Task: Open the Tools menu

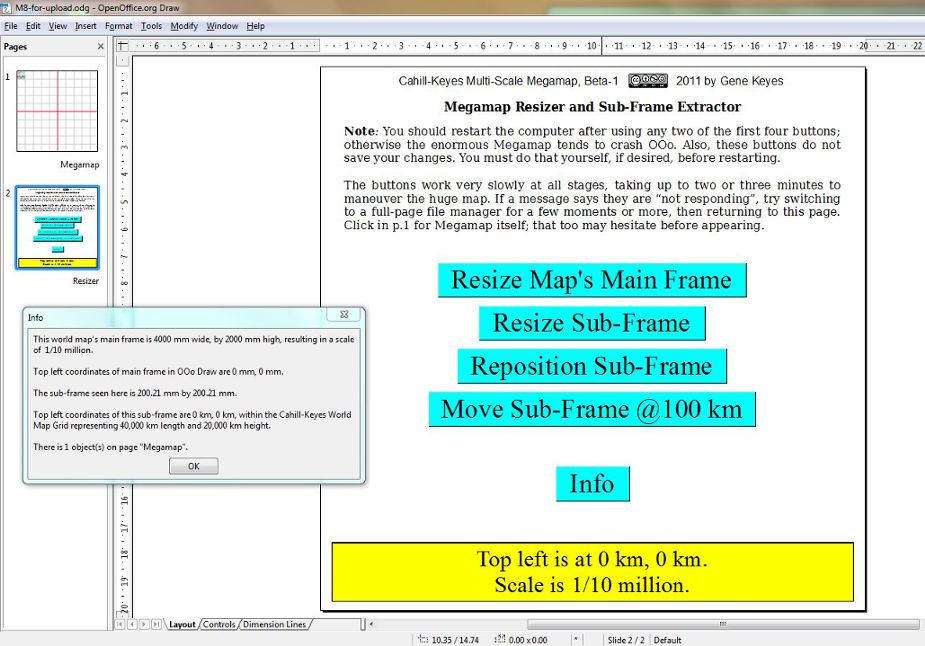Action: click(x=151, y=26)
